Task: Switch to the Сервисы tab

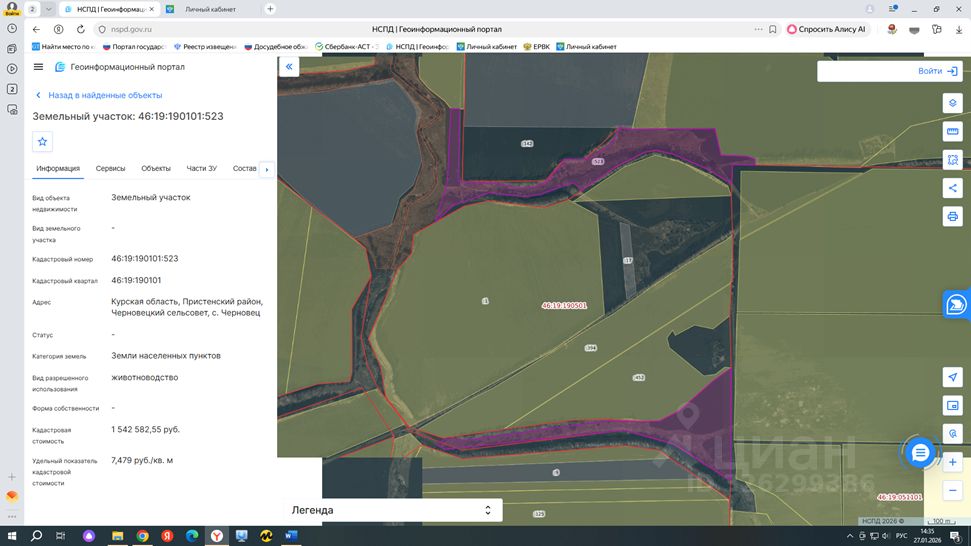Action: 110,168
